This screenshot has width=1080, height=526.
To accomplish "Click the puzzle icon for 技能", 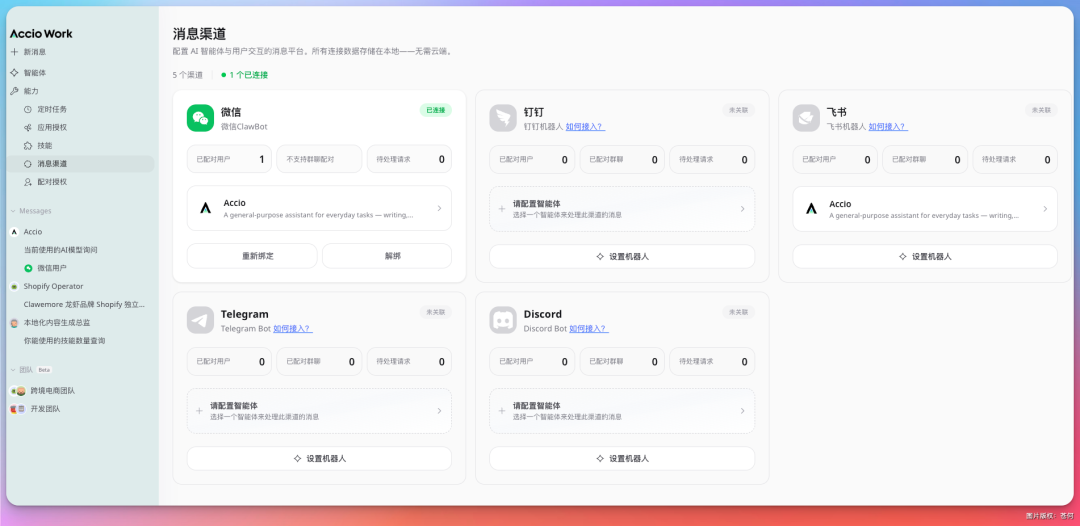I will pos(28,145).
